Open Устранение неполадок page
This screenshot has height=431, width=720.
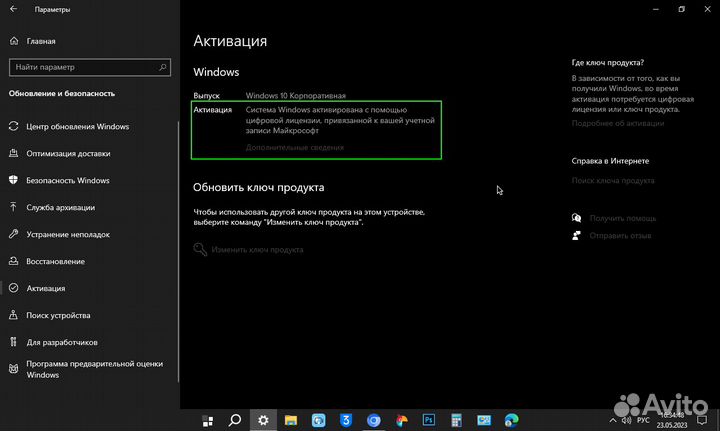tap(68, 235)
